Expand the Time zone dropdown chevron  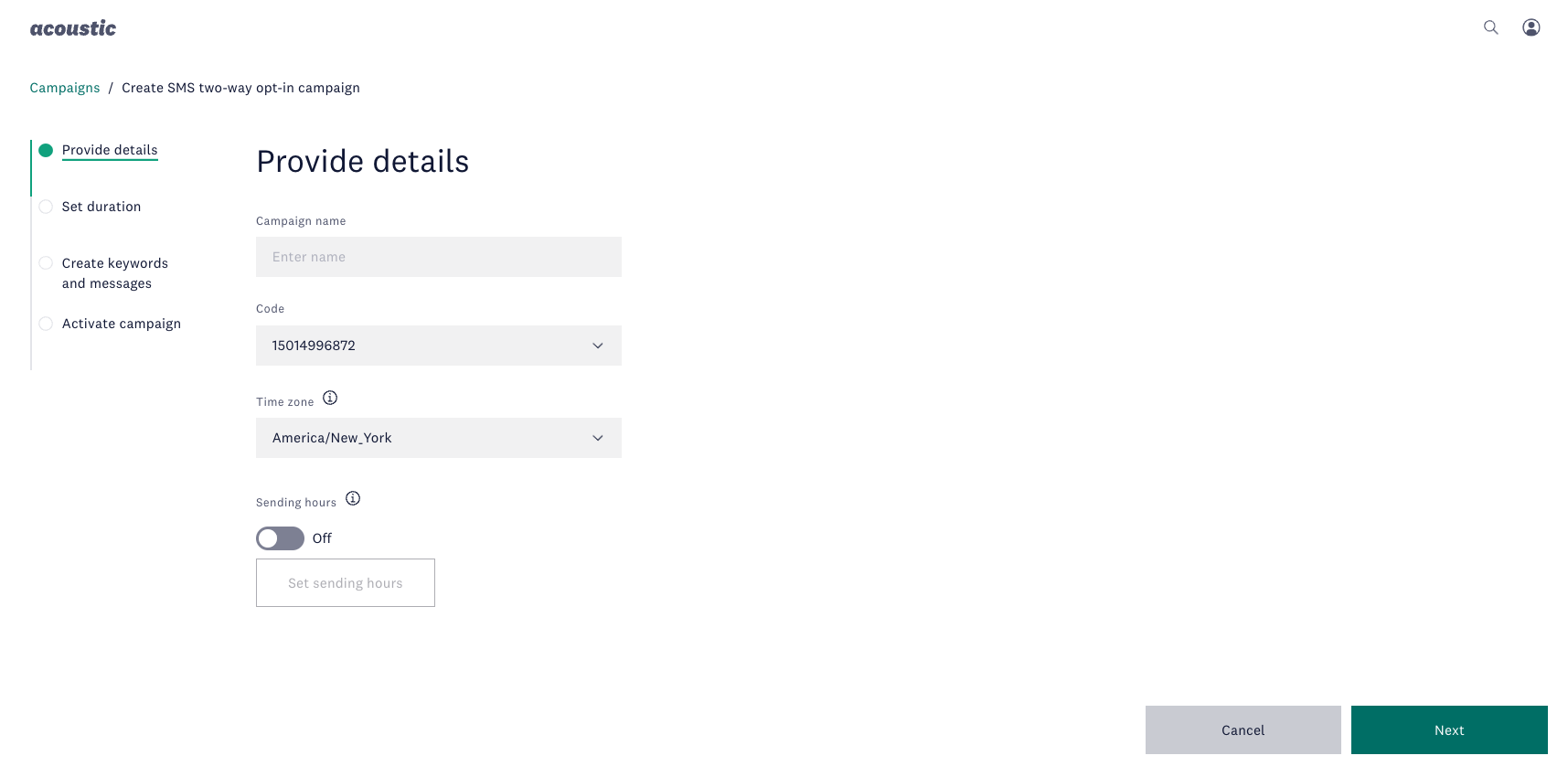[598, 438]
